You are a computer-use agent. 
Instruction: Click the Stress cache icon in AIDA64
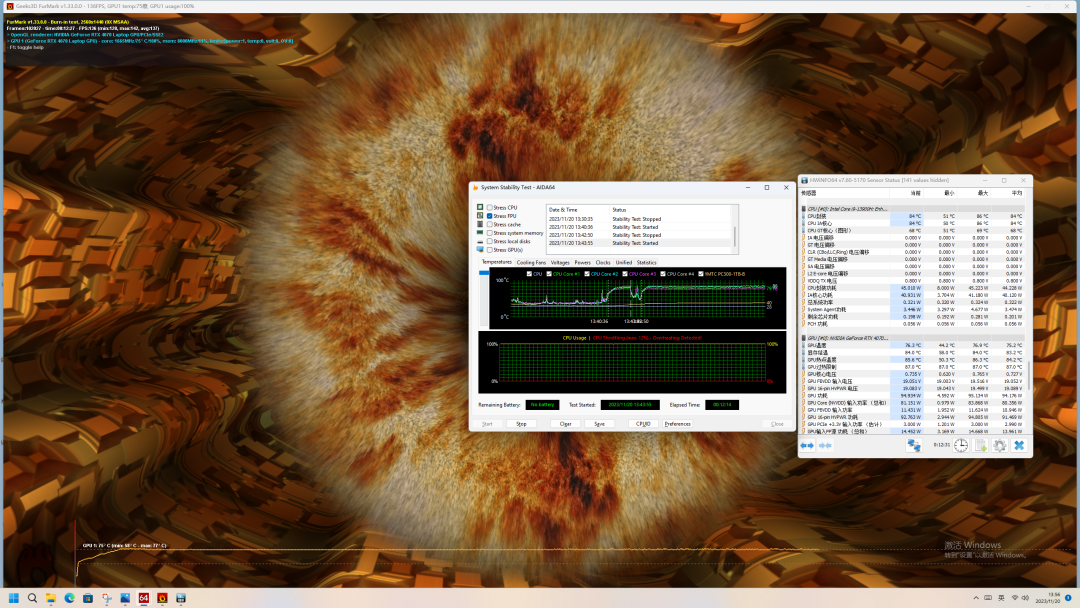480,224
